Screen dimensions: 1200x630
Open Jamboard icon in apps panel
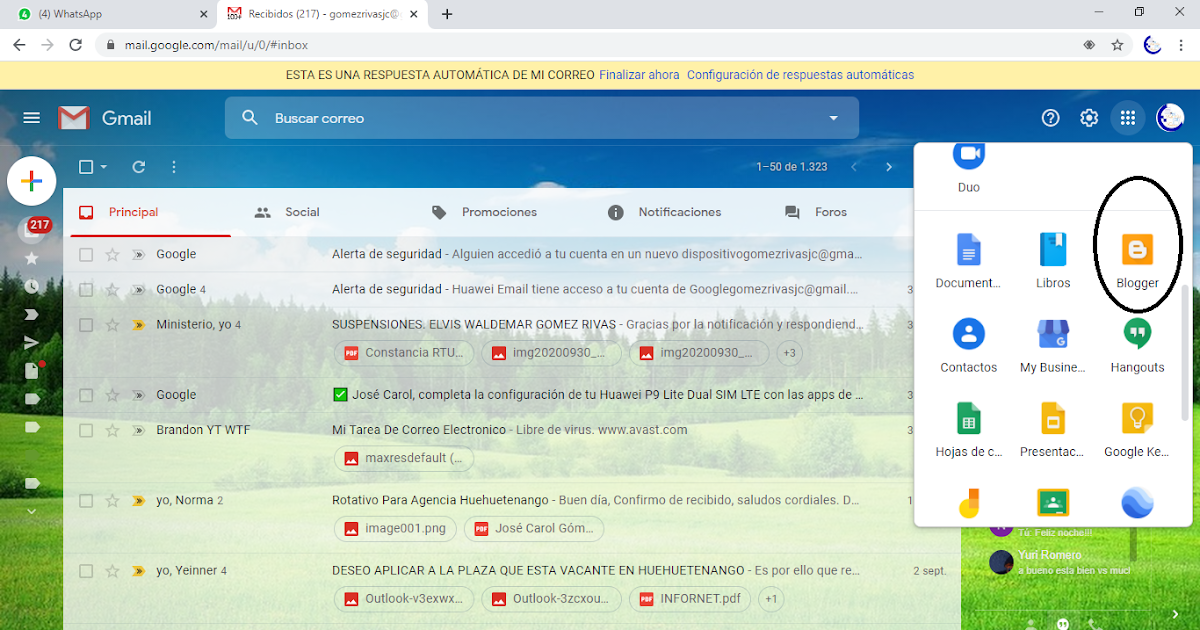968,503
